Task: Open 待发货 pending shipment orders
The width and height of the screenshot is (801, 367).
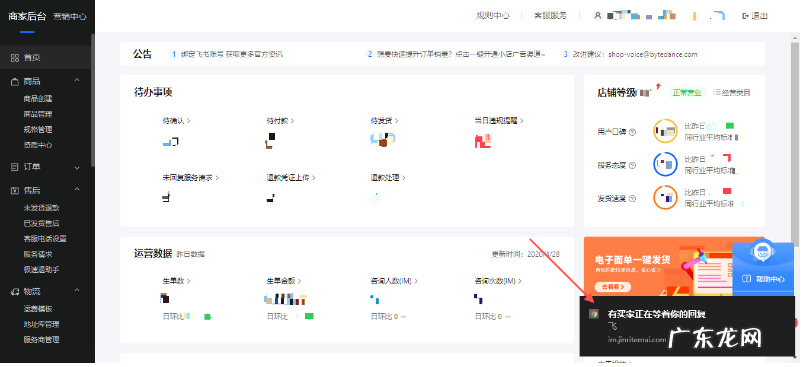Action: (385, 121)
